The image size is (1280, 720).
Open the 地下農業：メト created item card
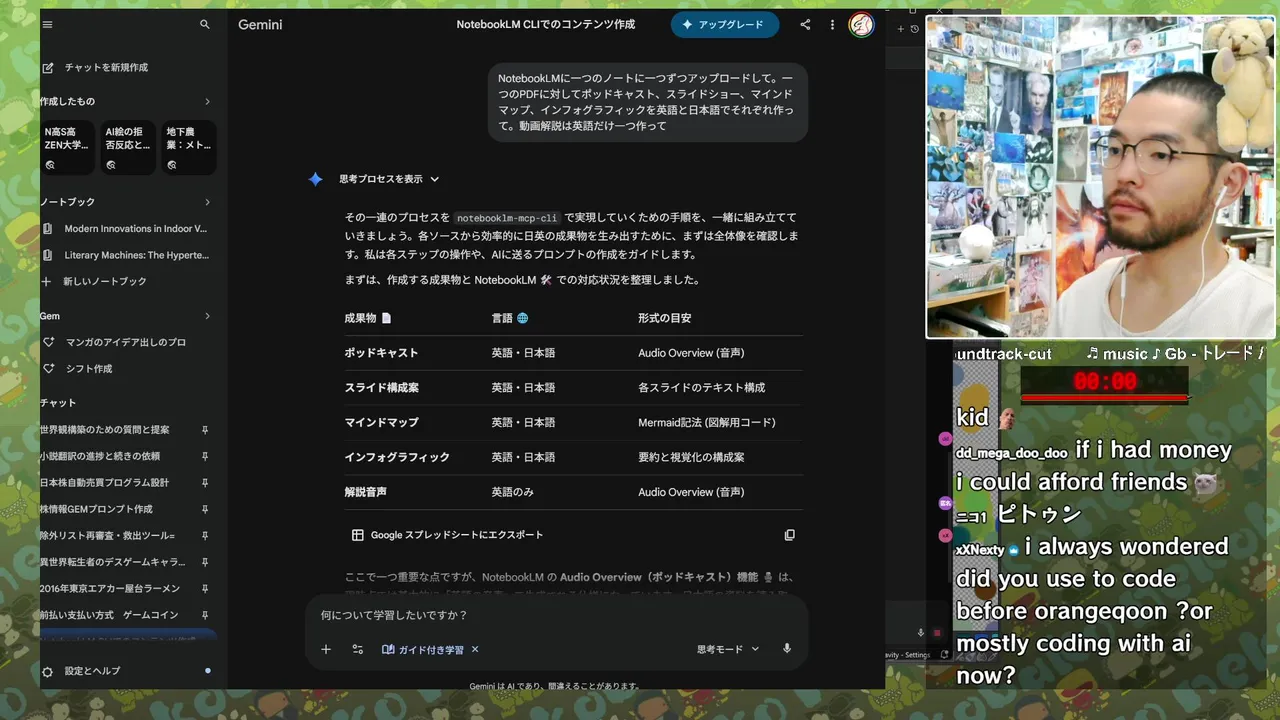(x=189, y=148)
